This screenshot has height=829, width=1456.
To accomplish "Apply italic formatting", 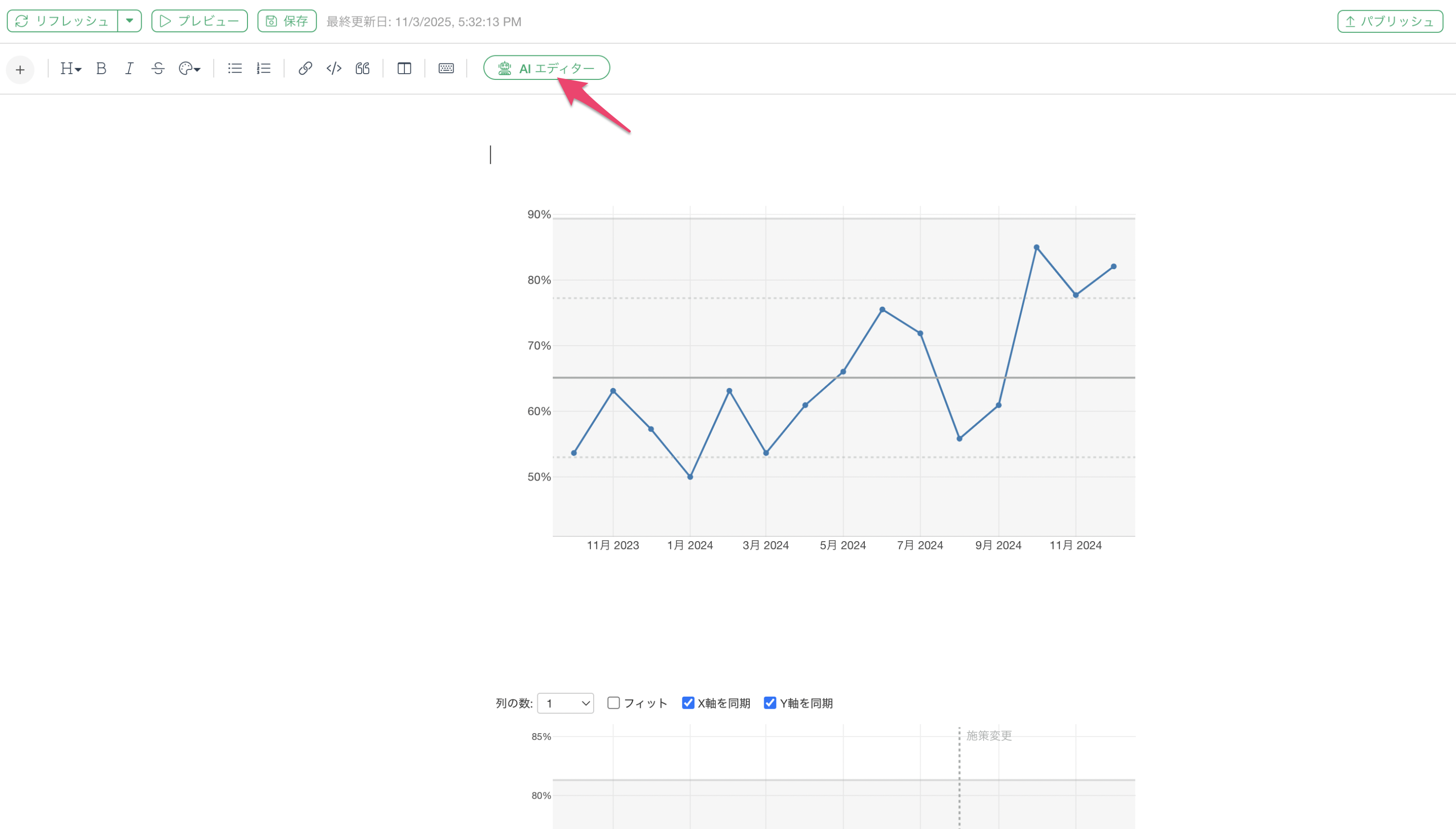I will (129, 68).
